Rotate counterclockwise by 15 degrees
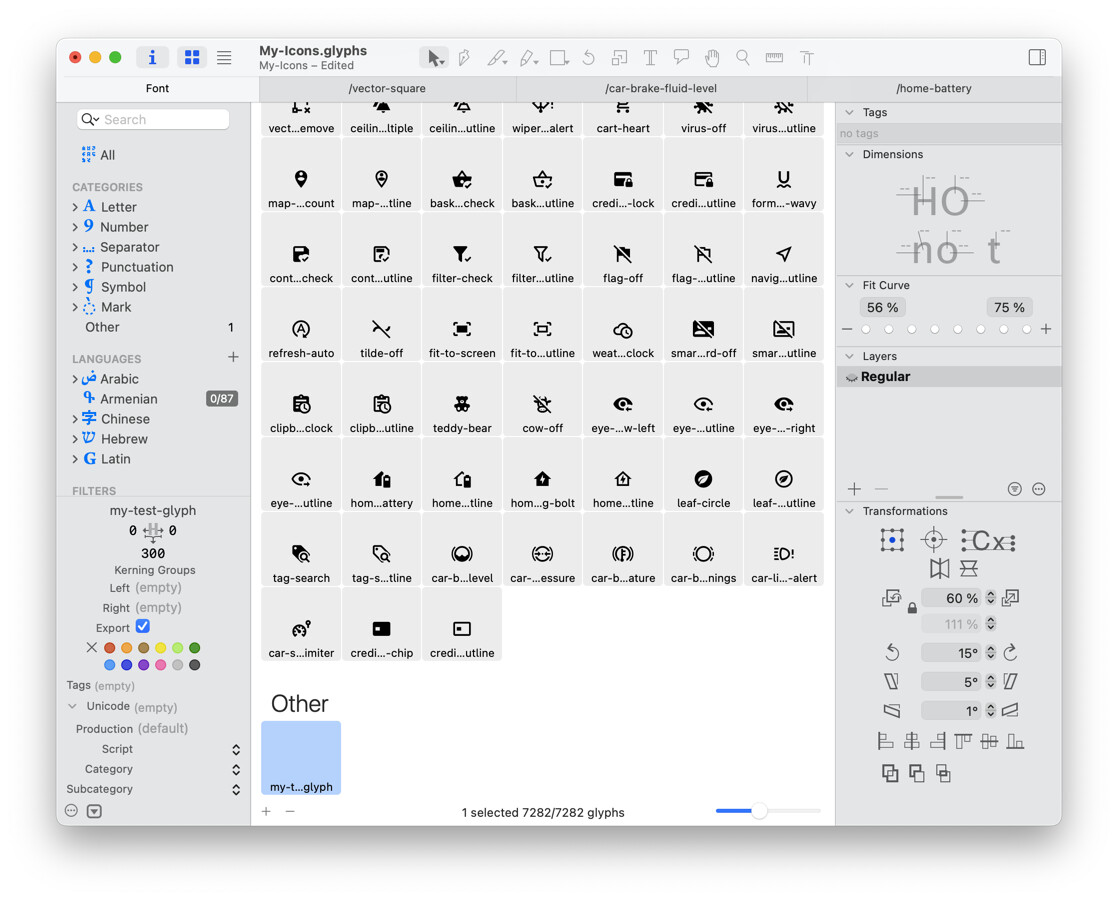Image resolution: width=1118 pixels, height=900 pixels. [x=892, y=653]
